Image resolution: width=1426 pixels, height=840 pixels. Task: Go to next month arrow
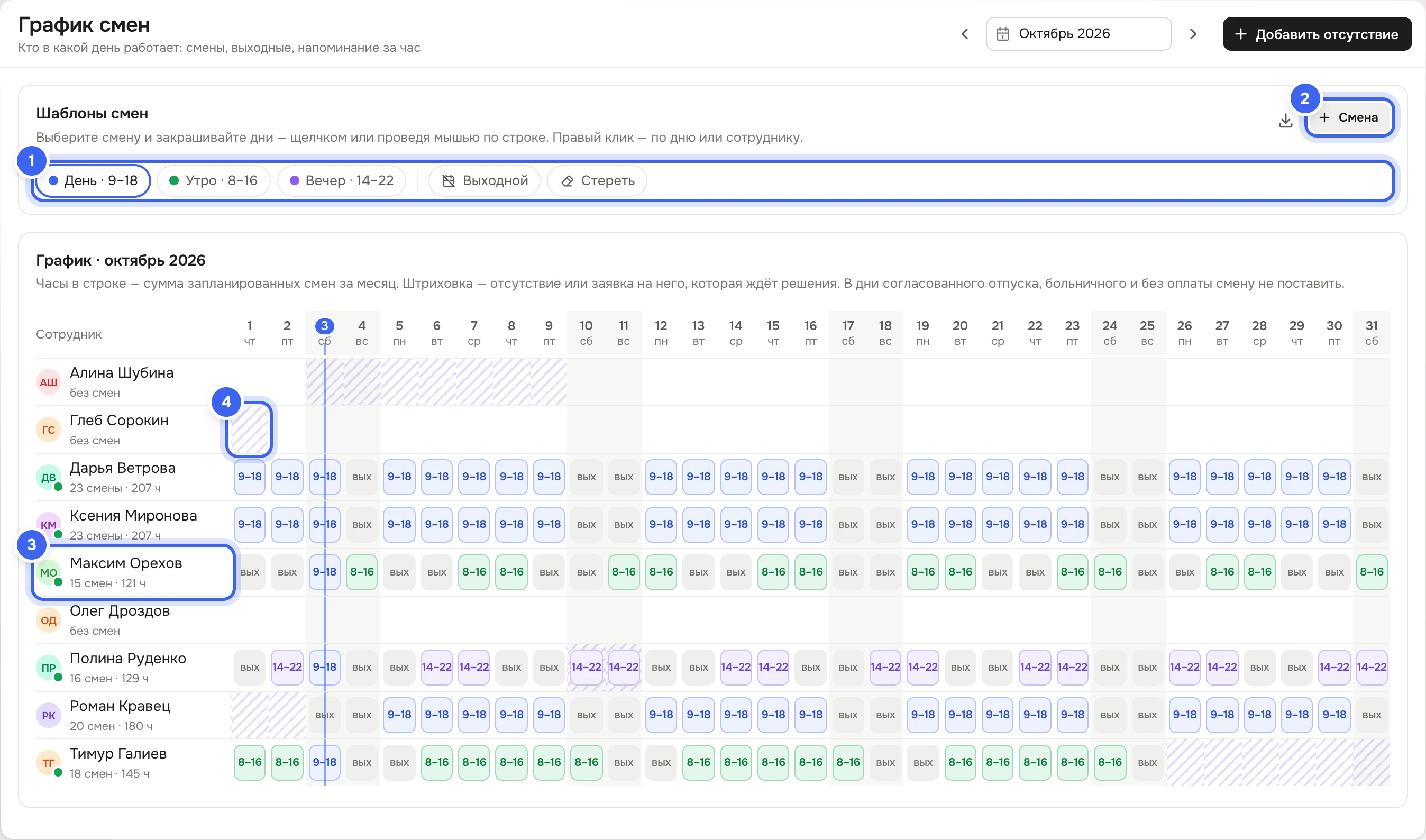[x=1193, y=34]
